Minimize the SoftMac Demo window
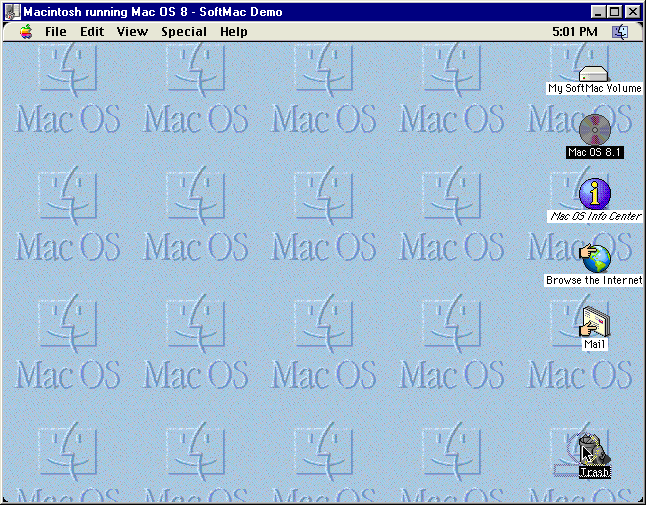The width and height of the screenshot is (646, 505). point(598,12)
